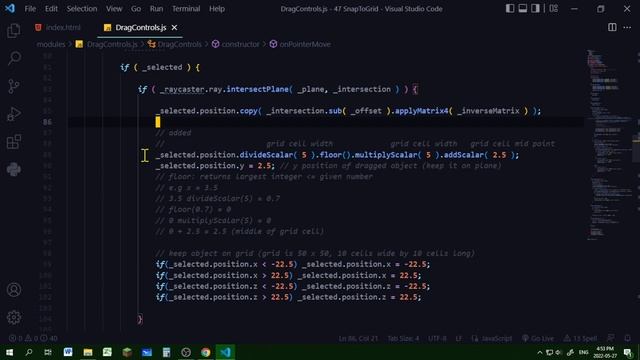Open the Accounts menu icon
640x360 pixels.
coord(14,290)
